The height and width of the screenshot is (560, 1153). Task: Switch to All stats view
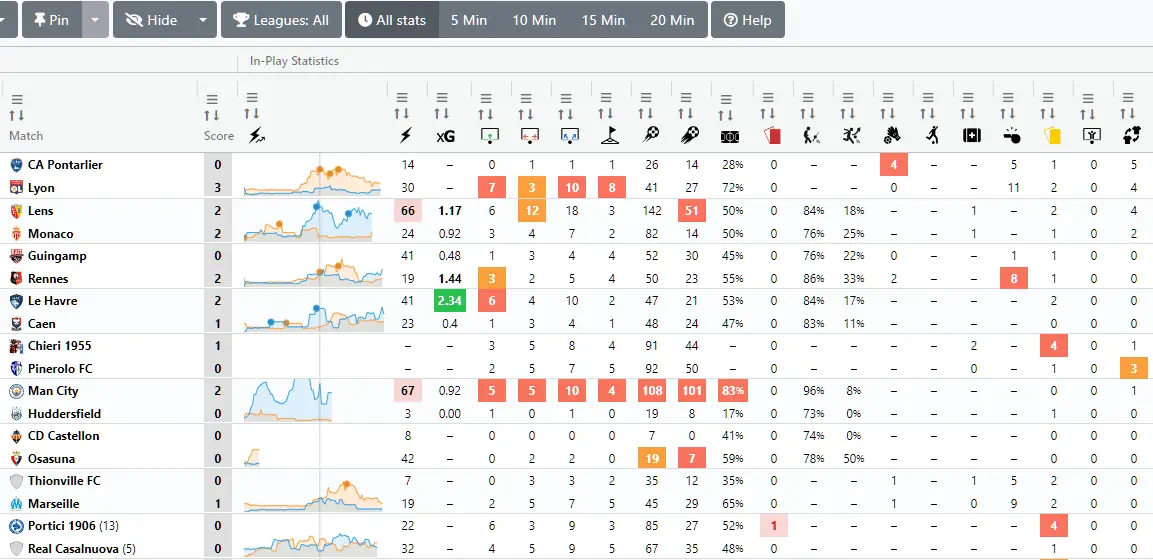392,20
